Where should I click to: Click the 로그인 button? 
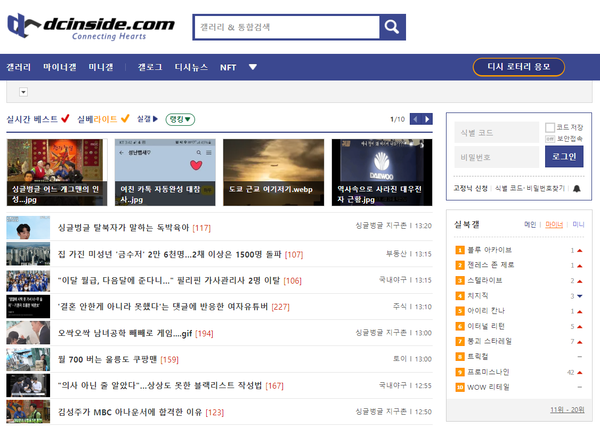[564, 156]
